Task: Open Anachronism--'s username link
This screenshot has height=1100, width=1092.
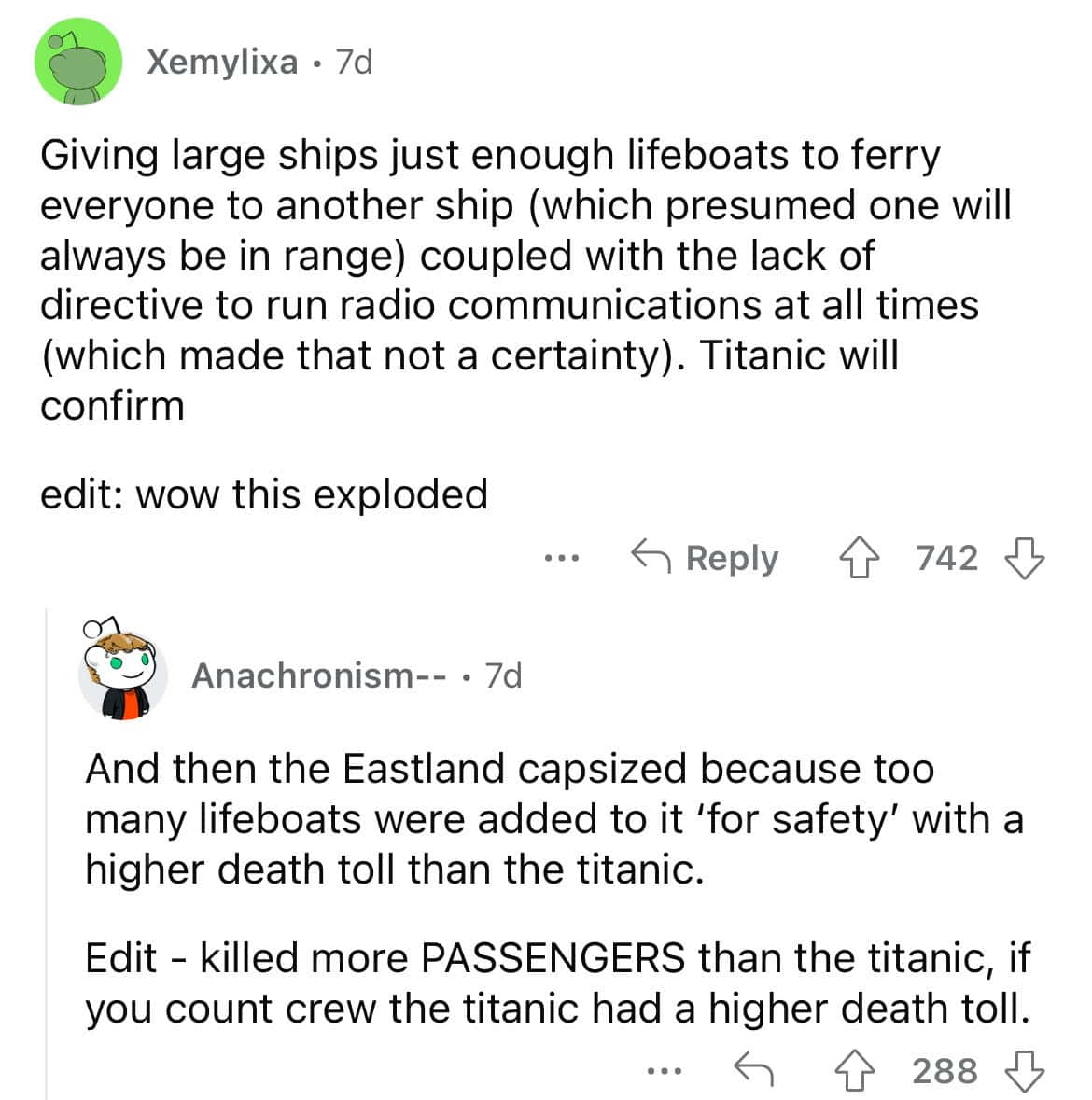Action: (x=315, y=676)
